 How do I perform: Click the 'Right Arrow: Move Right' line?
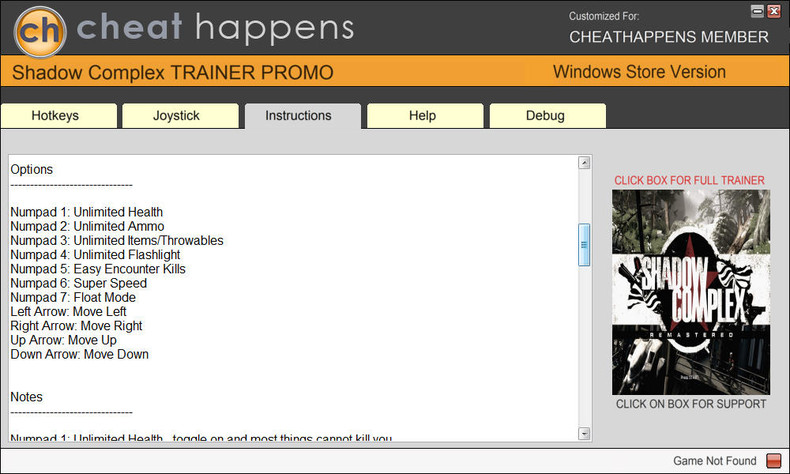click(x=76, y=326)
